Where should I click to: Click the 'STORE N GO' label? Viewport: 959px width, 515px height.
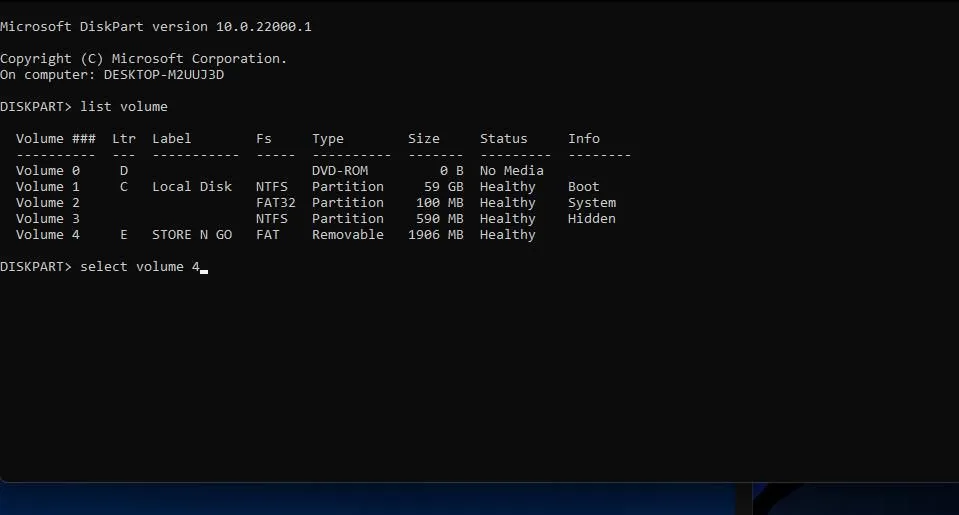[x=192, y=234]
